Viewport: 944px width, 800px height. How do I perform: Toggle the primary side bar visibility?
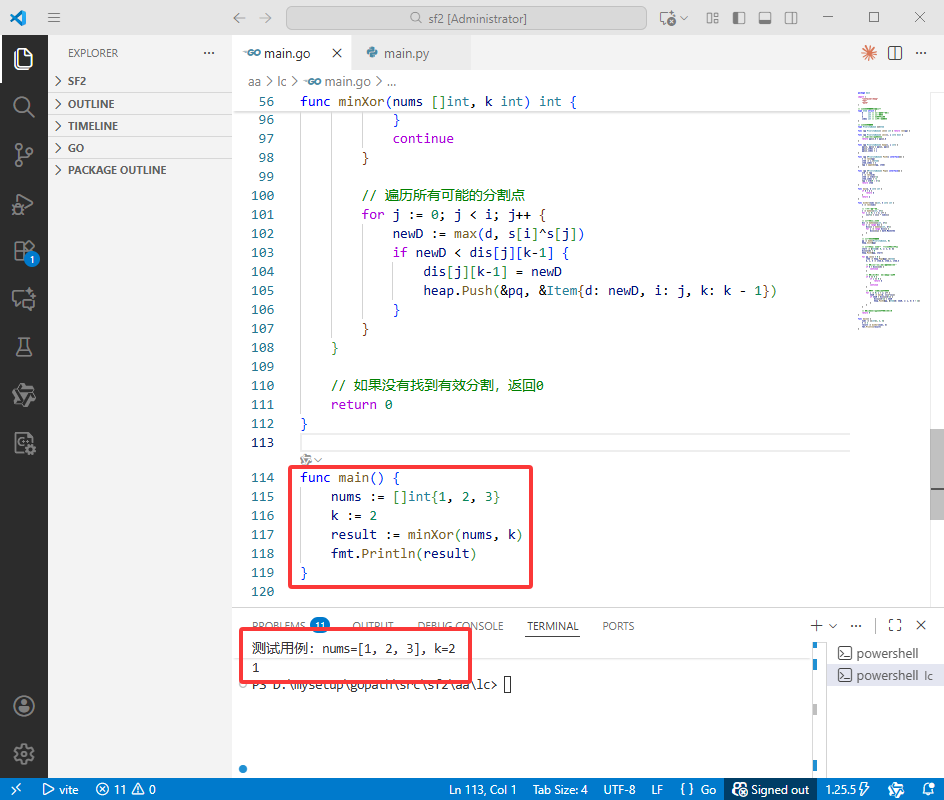[x=739, y=18]
